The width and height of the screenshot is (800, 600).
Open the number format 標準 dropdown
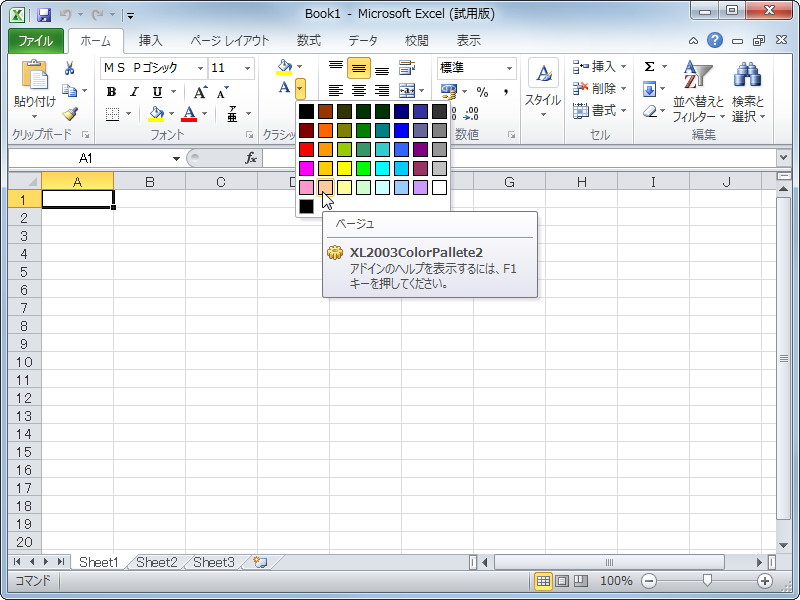pyautogui.click(x=509, y=68)
